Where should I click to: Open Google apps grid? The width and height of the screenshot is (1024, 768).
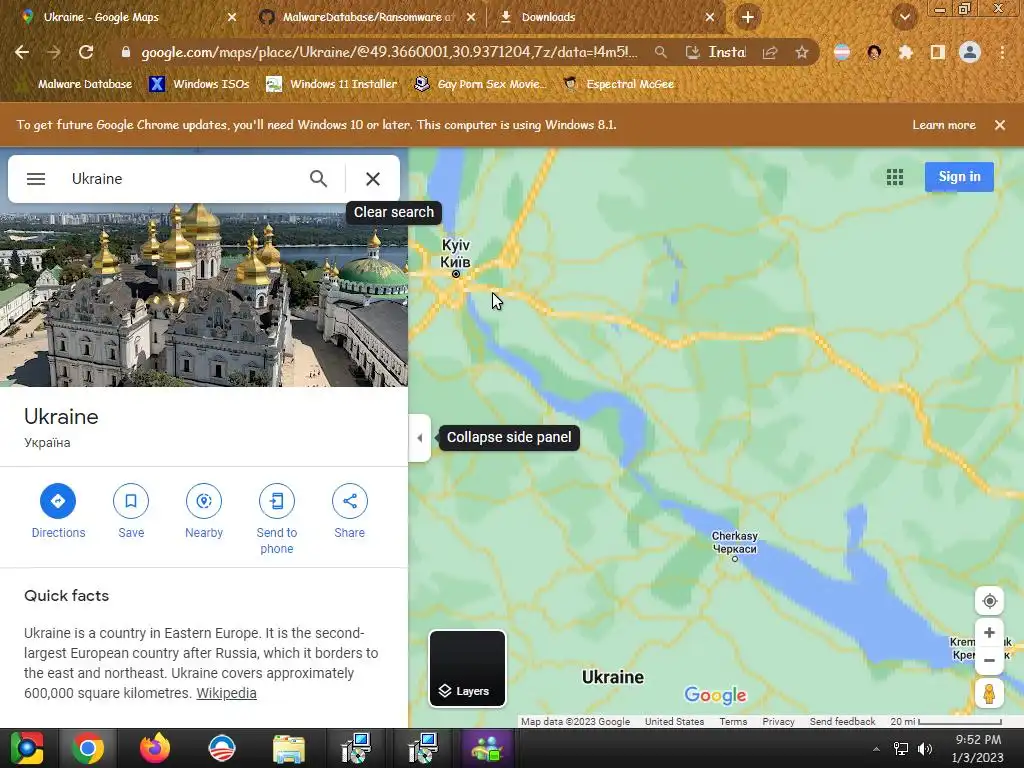[x=895, y=177]
